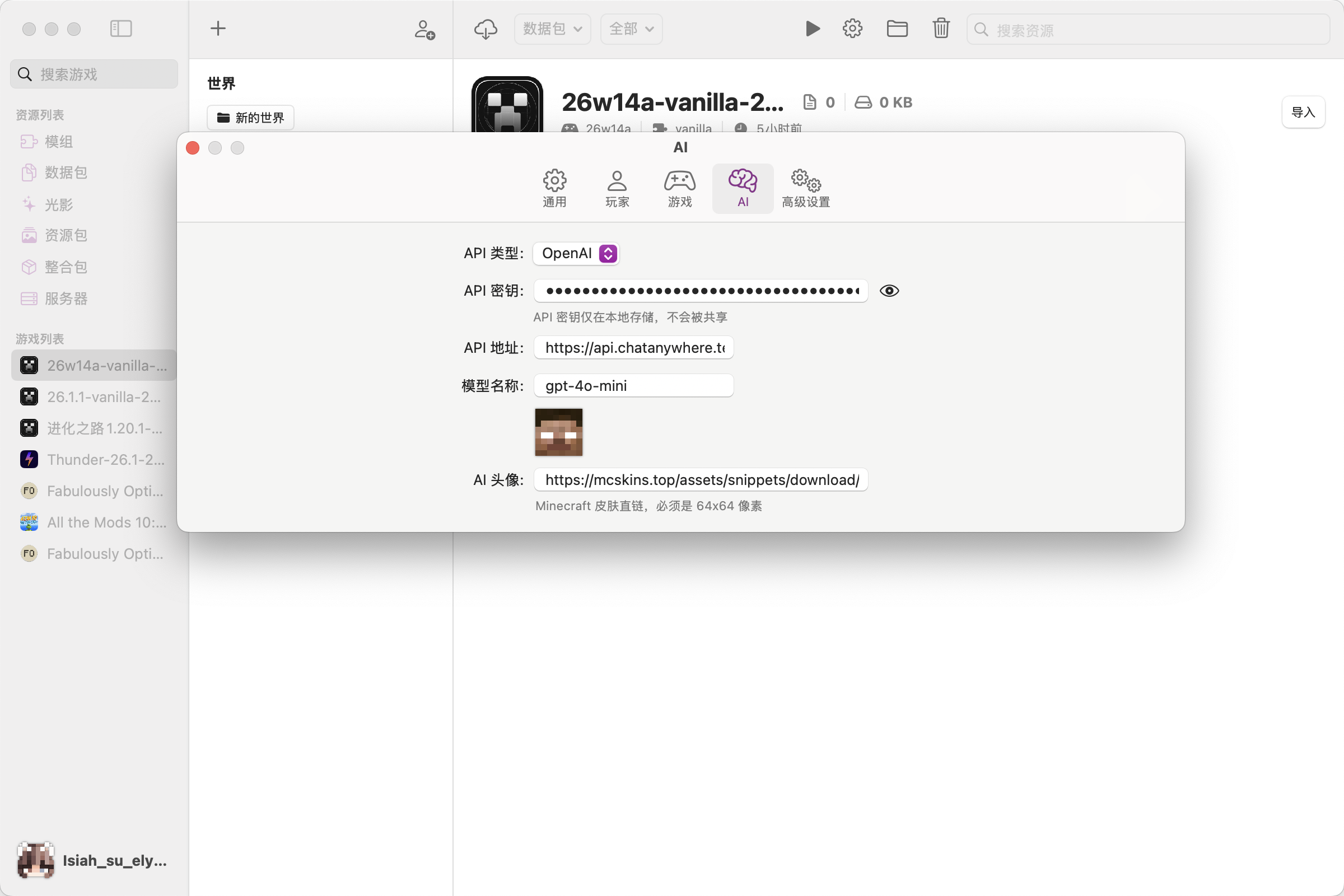Click the trash delete icon
This screenshot has width=1344, height=896.
click(941, 29)
